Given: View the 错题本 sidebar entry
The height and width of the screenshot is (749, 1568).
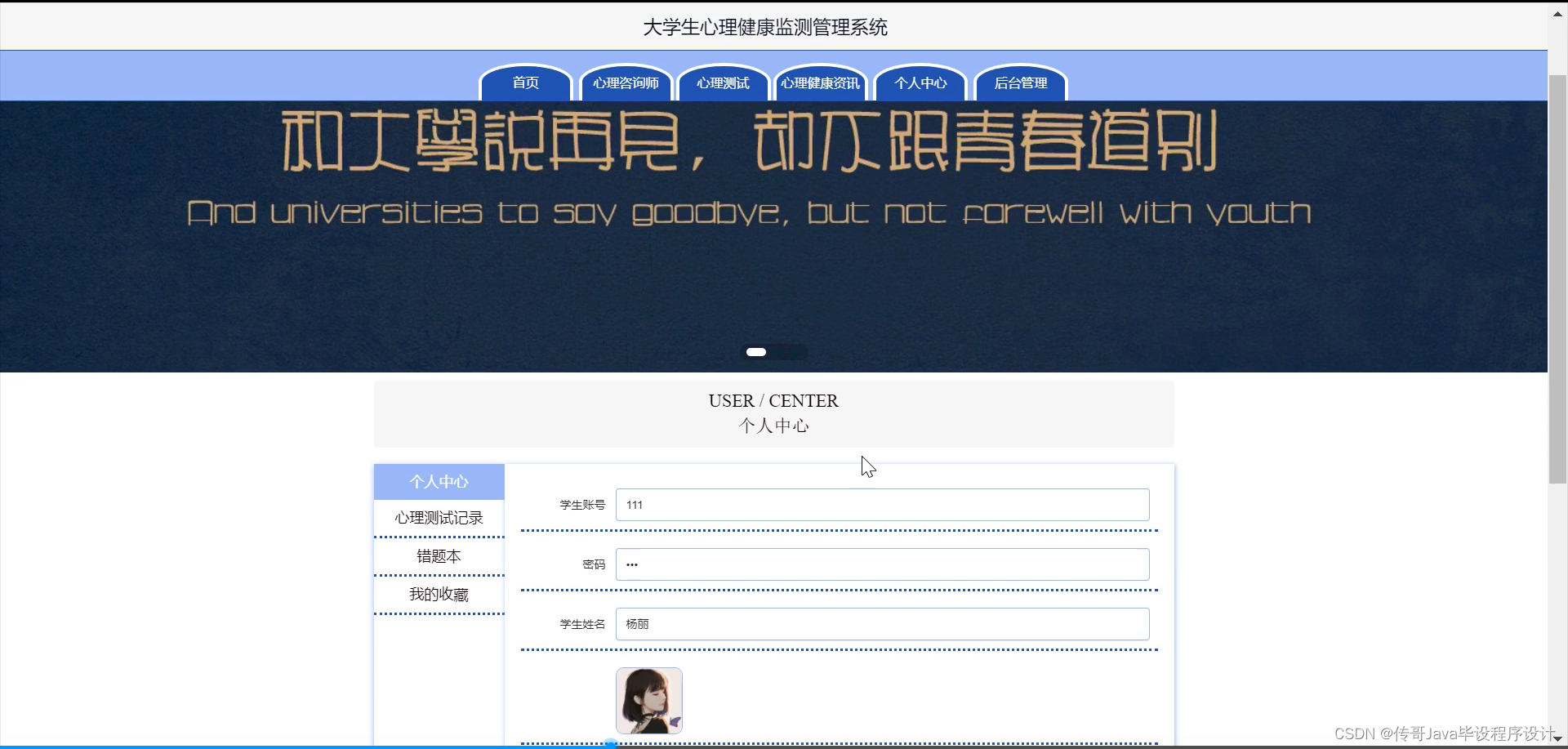Looking at the screenshot, I should tap(439, 555).
